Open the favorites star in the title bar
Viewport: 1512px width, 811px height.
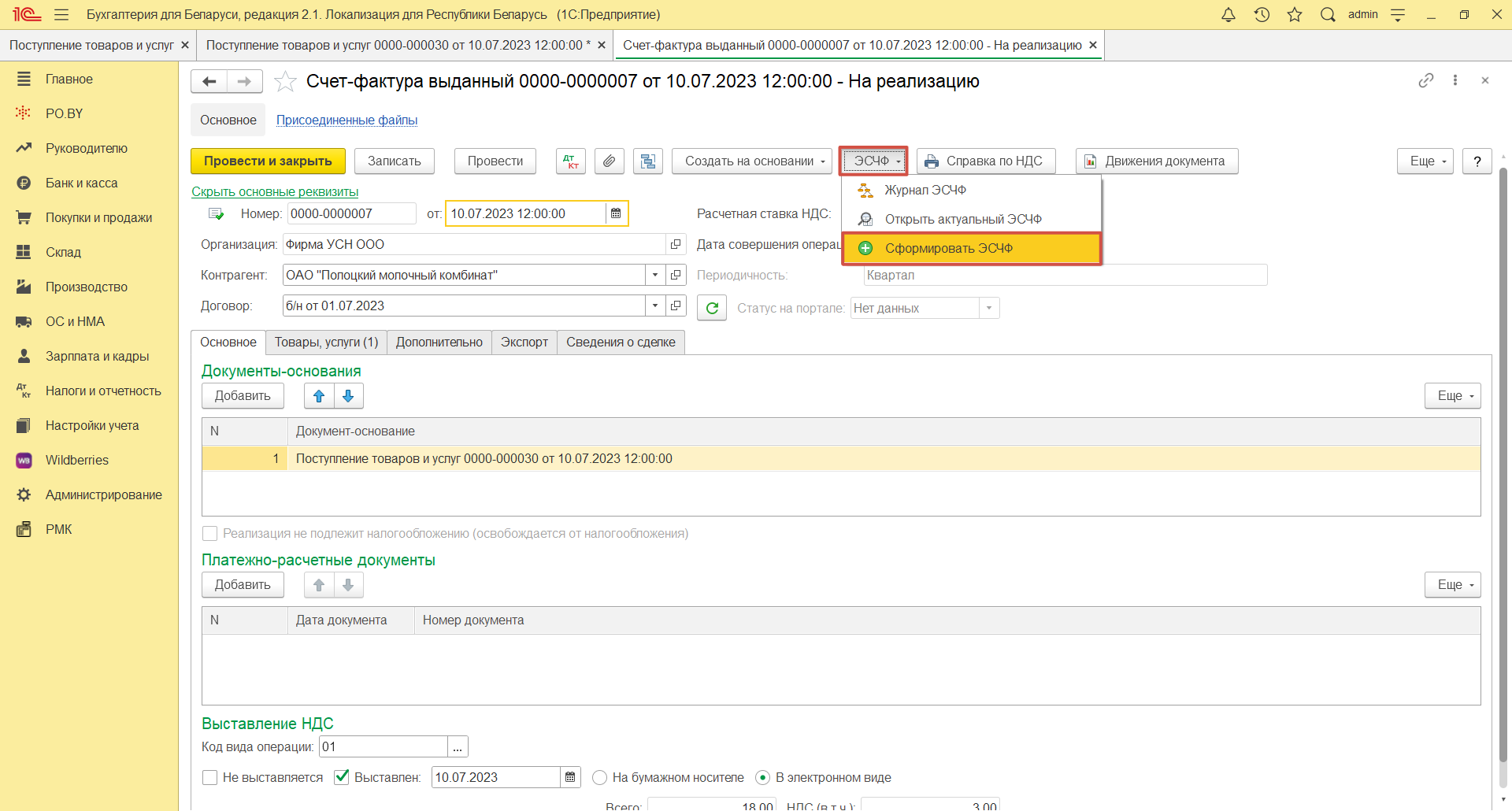[x=1295, y=15]
